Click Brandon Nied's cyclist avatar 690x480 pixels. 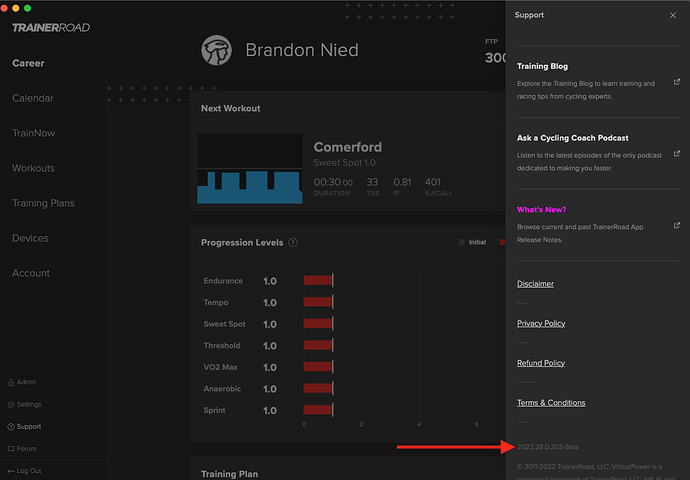(x=216, y=50)
